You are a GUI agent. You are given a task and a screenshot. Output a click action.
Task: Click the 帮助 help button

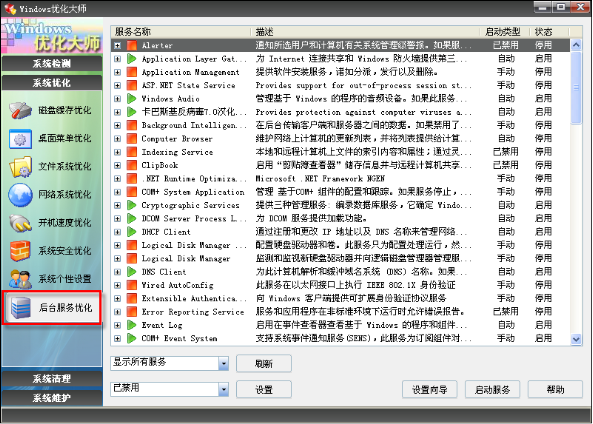click(x=555, y=389)
